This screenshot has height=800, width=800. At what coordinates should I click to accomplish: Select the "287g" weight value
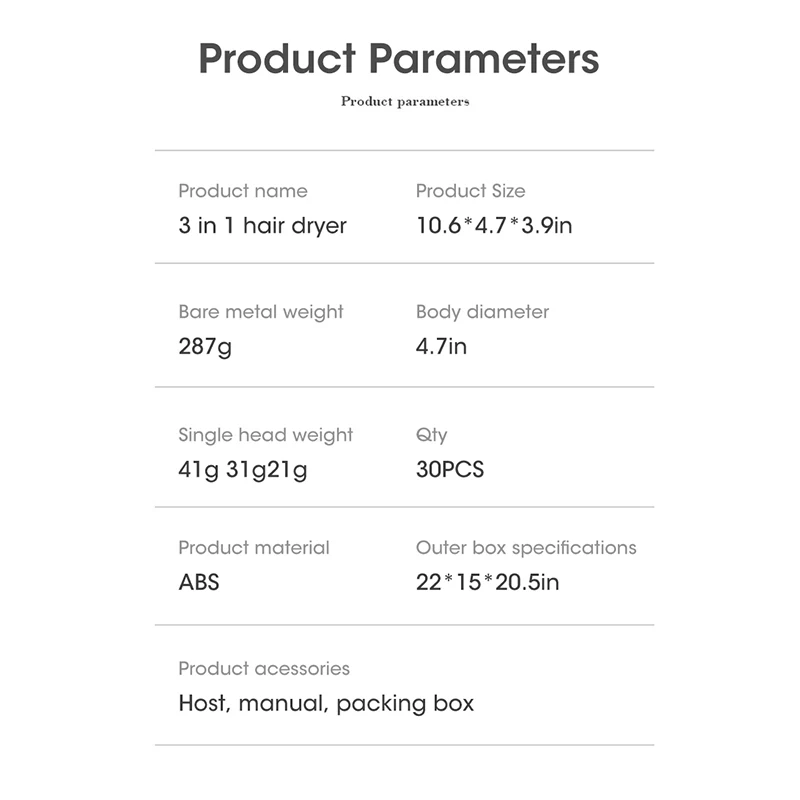click(x=205, y=347)
